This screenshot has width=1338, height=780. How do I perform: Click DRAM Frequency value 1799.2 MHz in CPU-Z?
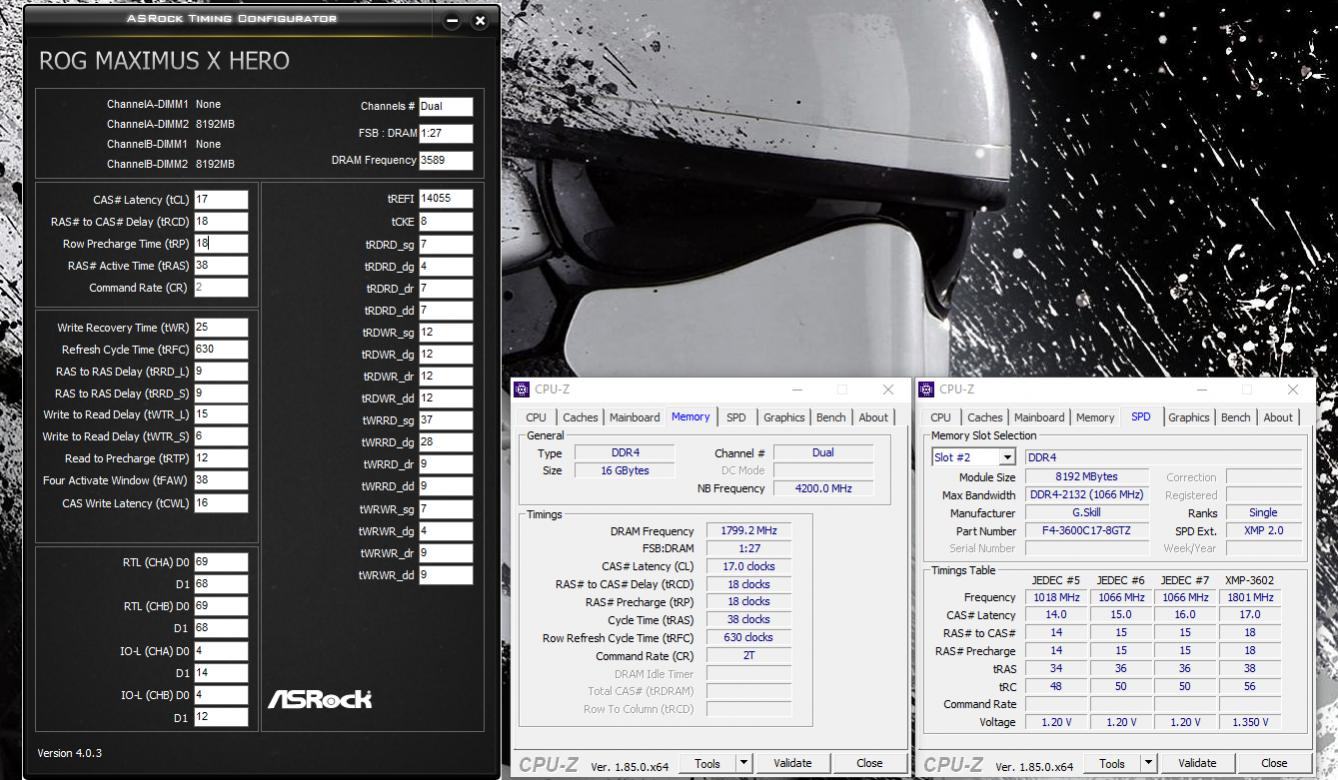tap(749, 531)
